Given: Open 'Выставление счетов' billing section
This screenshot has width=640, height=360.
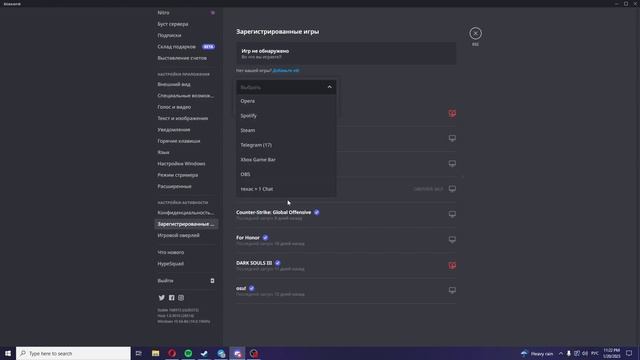Looking at the screenshot, I should coord(187,58).
